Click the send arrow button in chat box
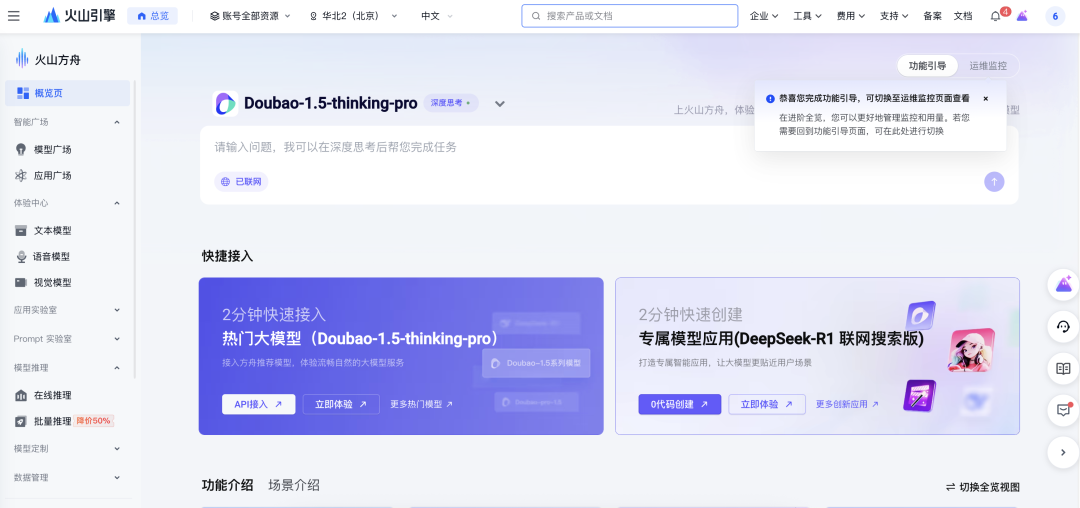Screen dimensions: 1080x508 pyautogui.click(x=994, y=182)
